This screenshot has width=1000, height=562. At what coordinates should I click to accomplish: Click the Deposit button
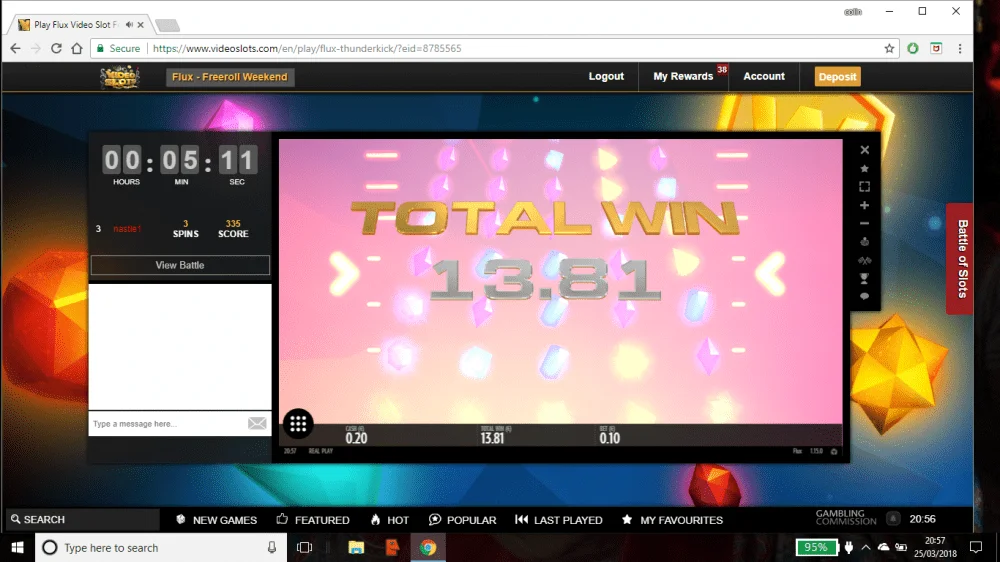coord(837,77)
